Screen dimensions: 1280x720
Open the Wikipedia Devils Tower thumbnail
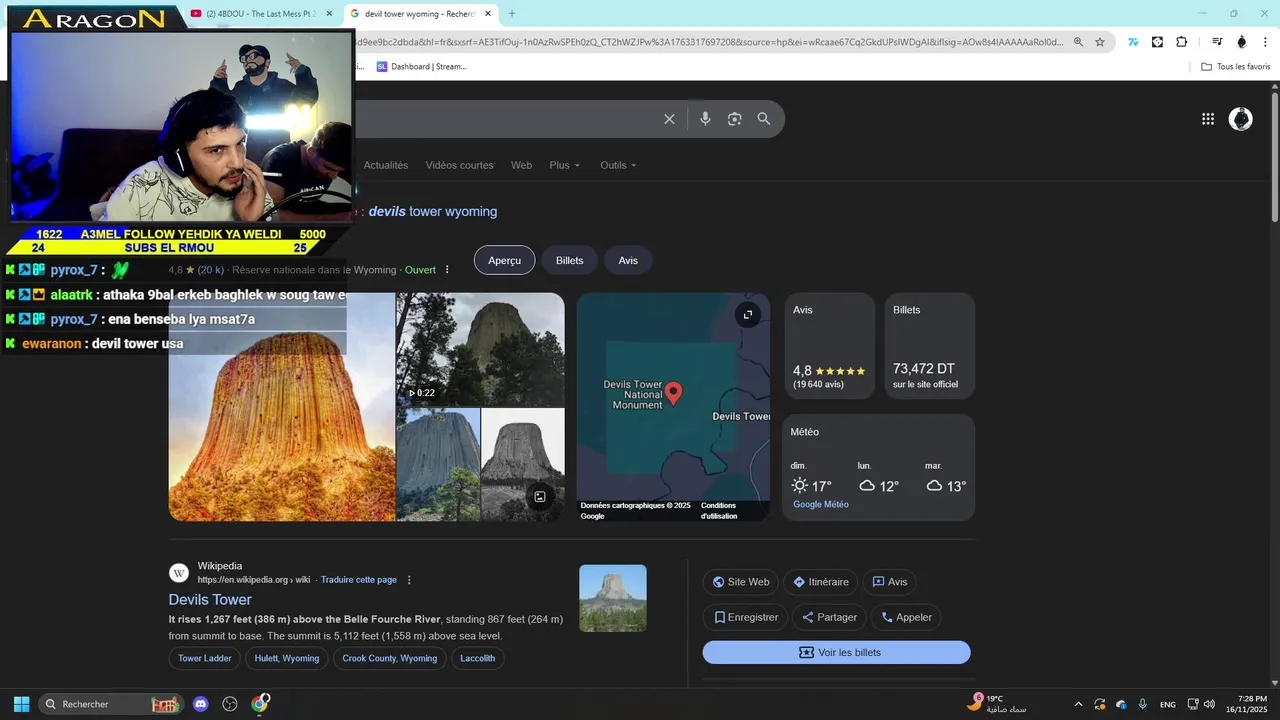(x=613, y=598)
